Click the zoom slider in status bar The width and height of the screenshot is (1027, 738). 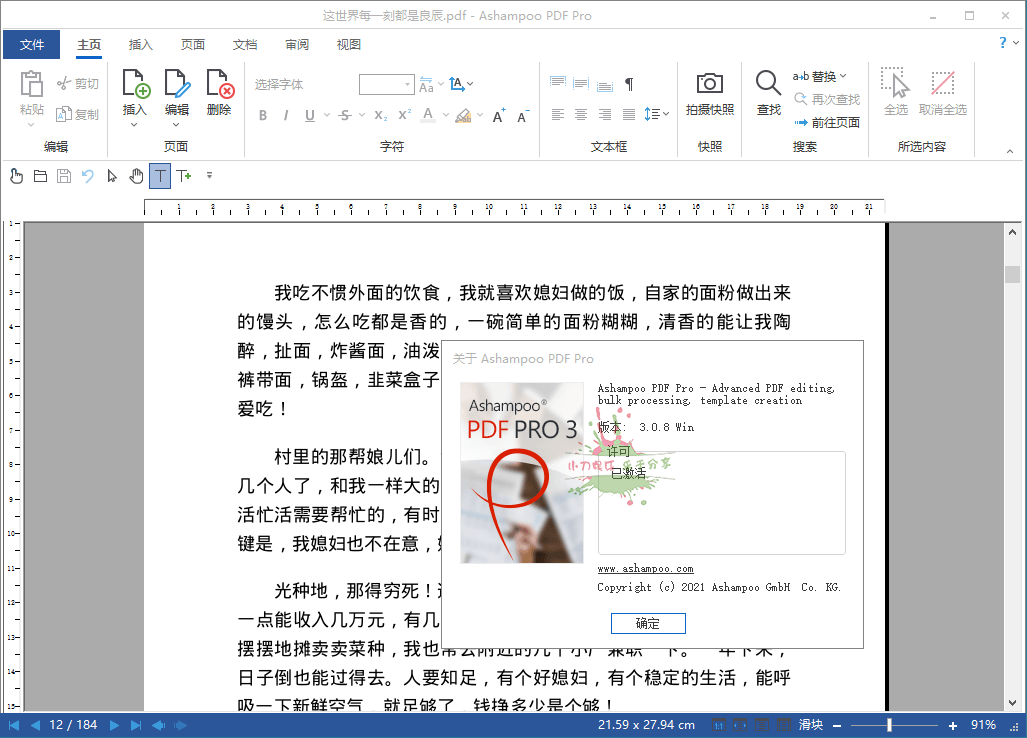pyautogui.click(x=889, y=725)
